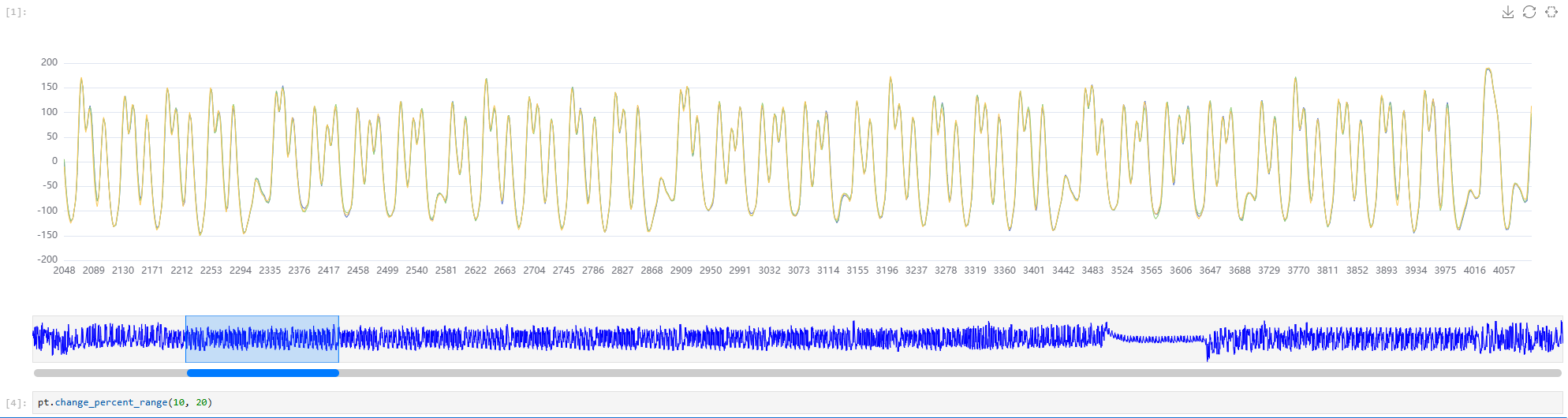Click the gray scrollbar track right of the thumb
The image size is (1568, 418).
click(946, 373)
